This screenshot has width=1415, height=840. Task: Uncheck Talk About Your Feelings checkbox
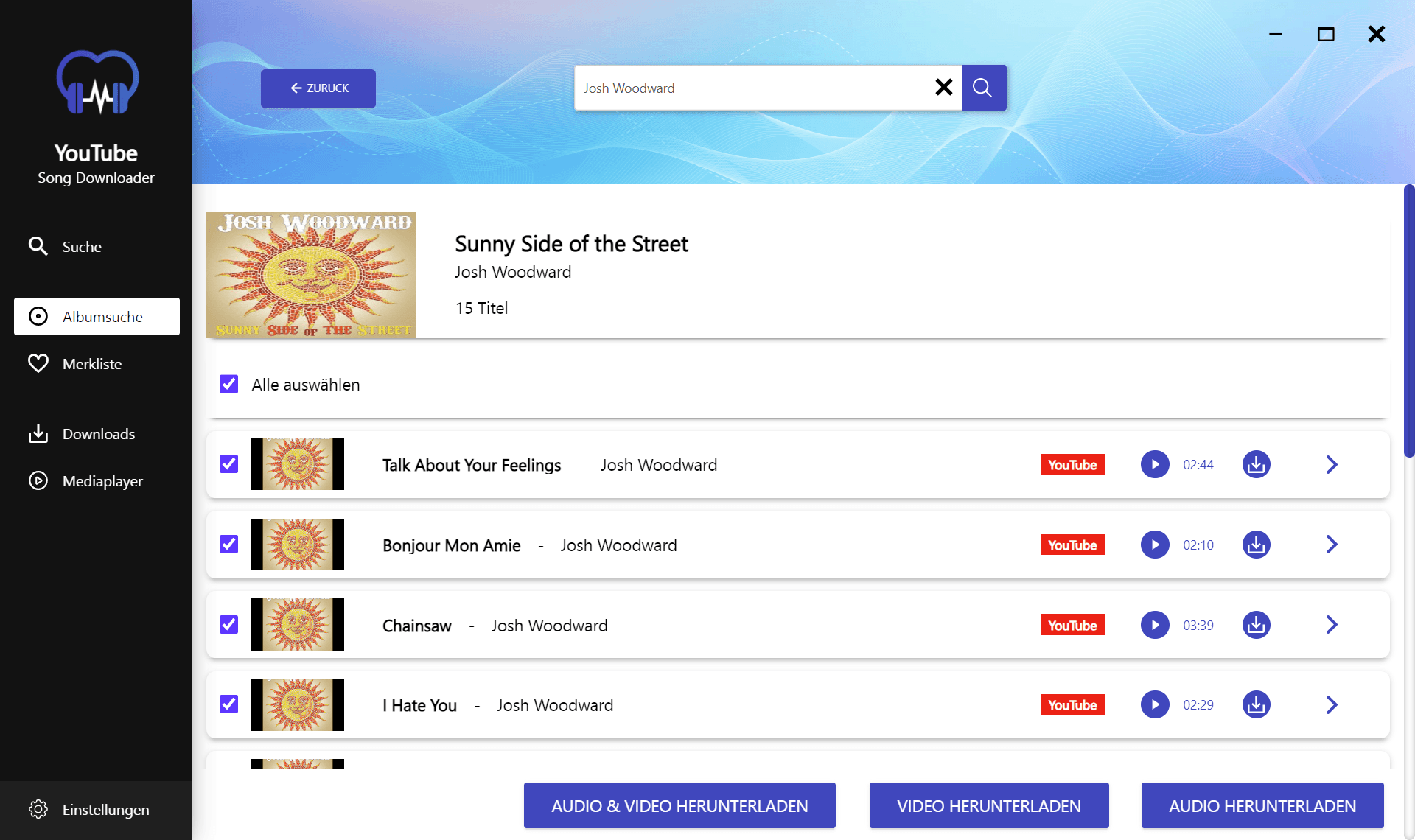(x=229, y=464)
